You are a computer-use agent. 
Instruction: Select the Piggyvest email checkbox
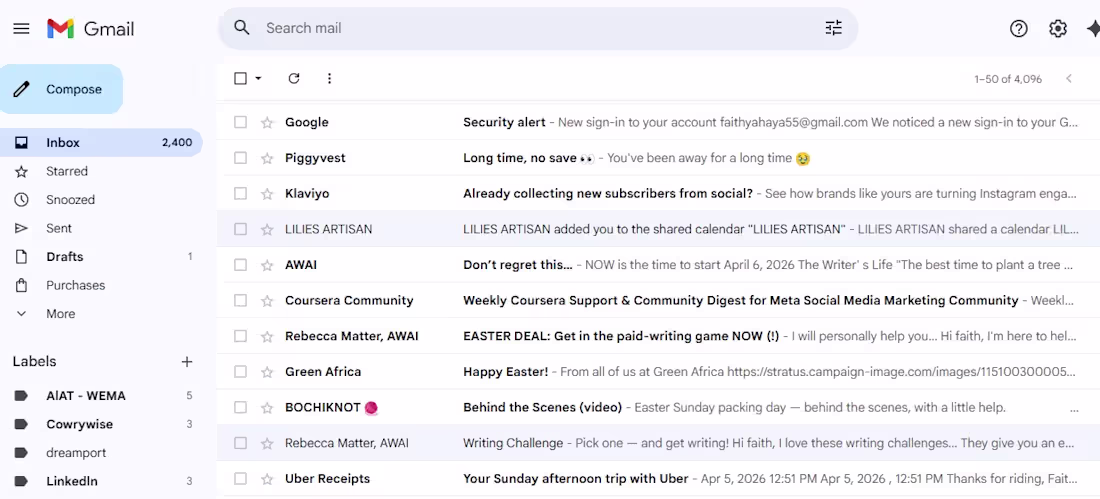tap(241, 158)
